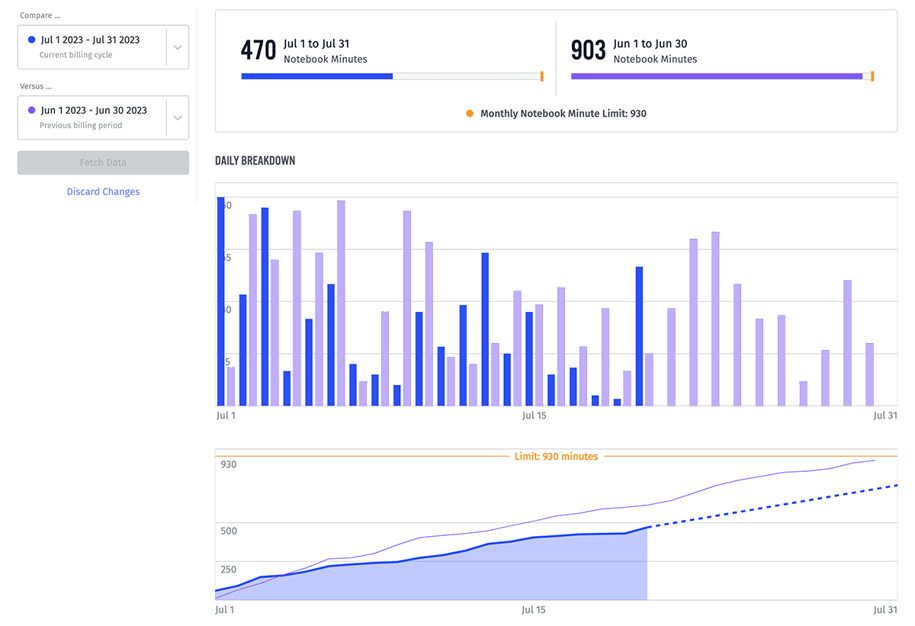Click the purple dot in the Versus selector

pos(33,112)
